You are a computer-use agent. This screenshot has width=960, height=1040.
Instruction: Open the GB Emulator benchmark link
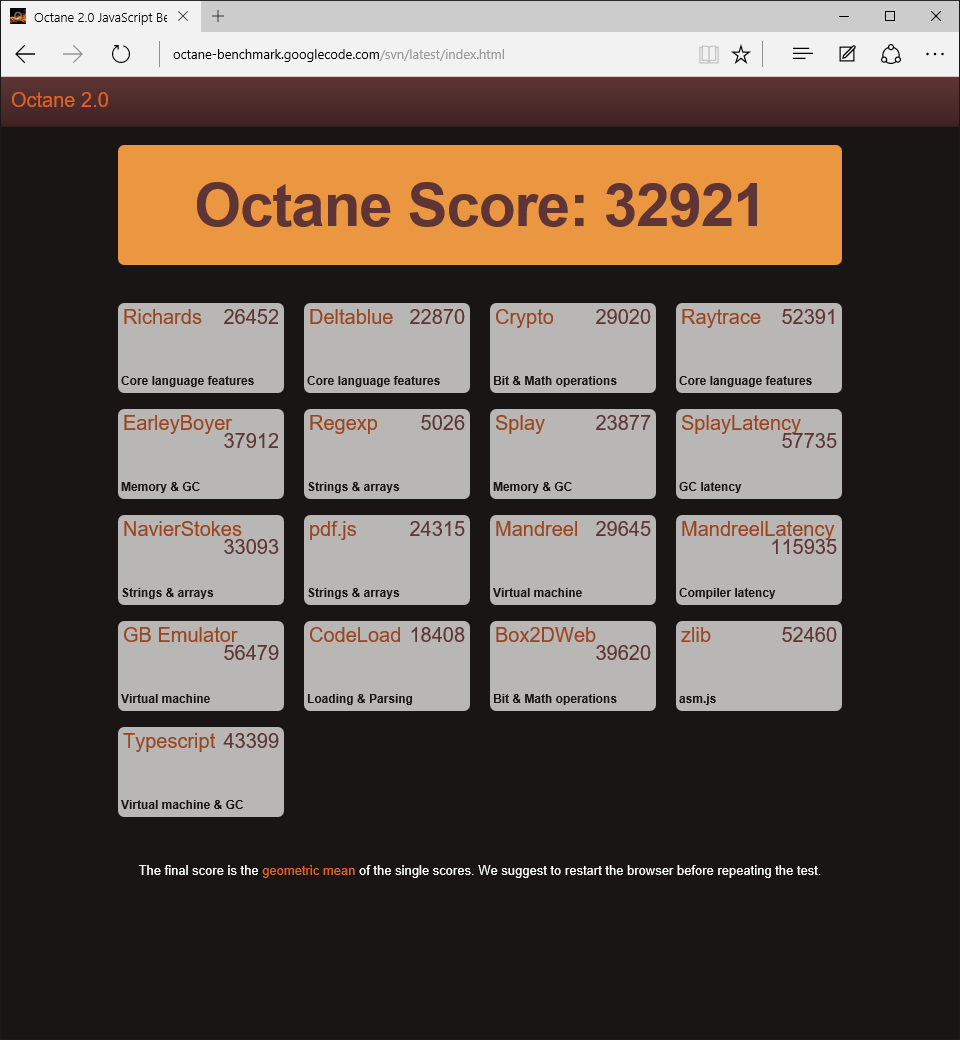(180, 635)
